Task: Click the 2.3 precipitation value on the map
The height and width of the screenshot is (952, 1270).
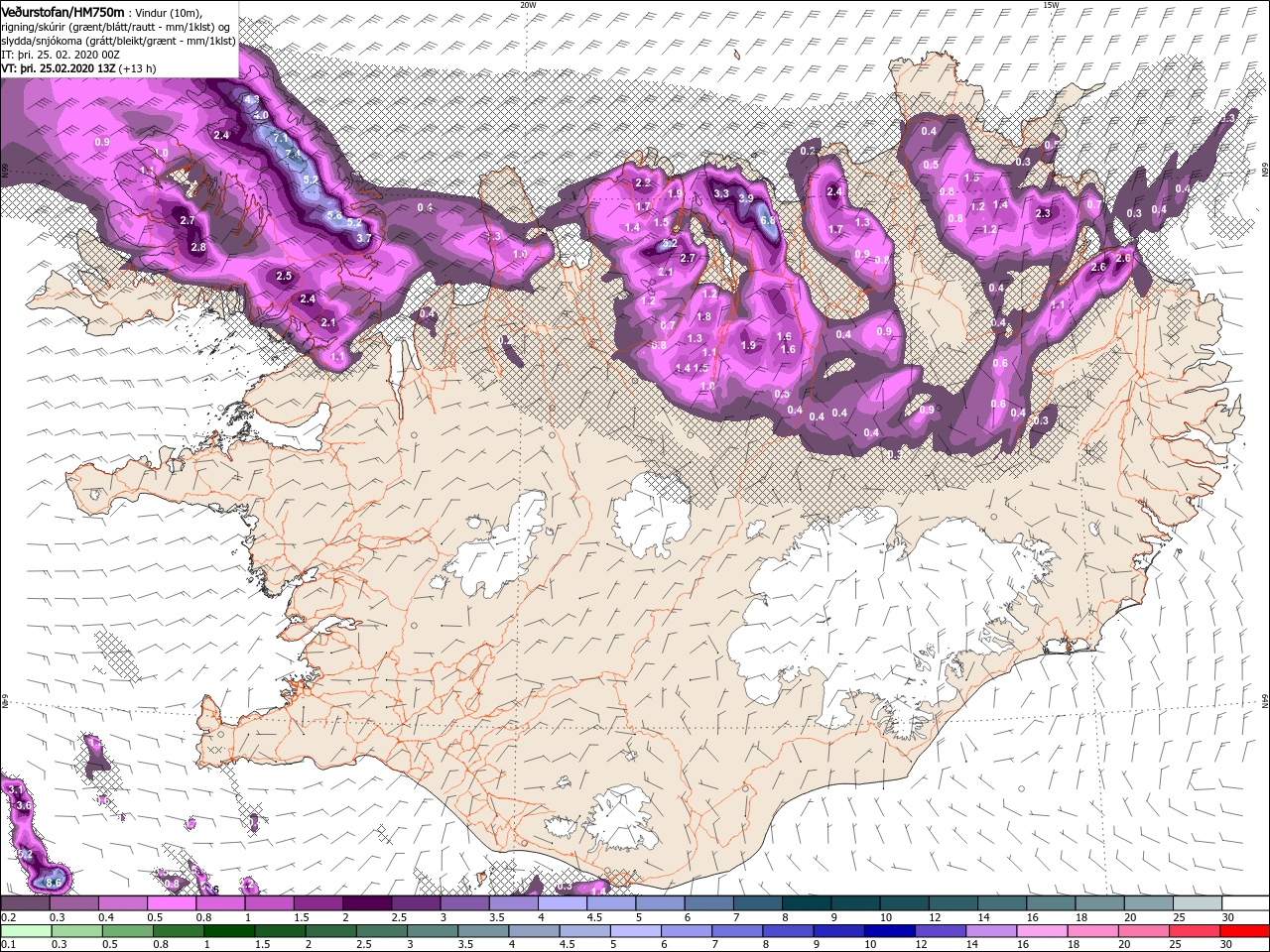Action: (x=1043, y=214)
